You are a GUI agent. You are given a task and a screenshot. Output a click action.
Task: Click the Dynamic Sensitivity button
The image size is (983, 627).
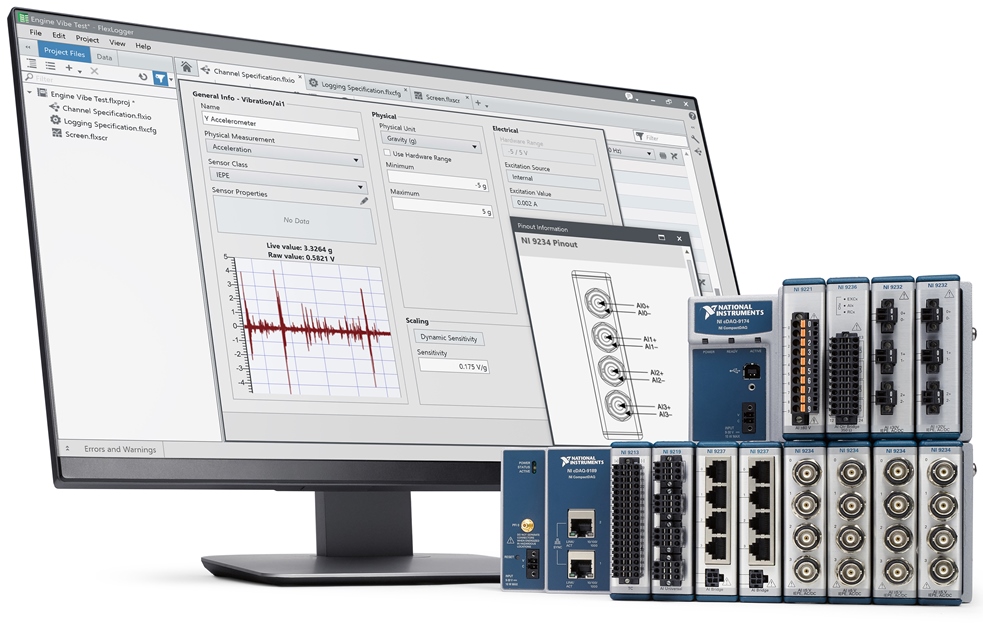point(449,338)
